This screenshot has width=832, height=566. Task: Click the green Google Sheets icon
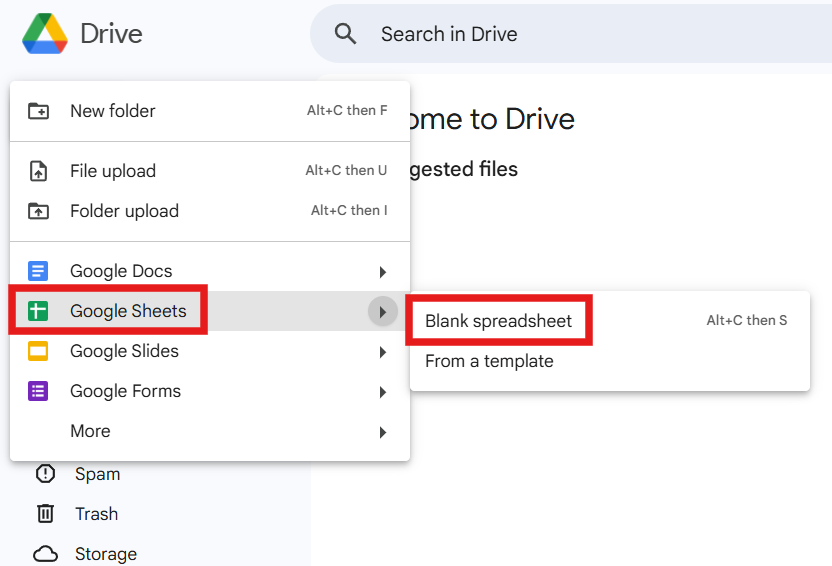(38, 311)
